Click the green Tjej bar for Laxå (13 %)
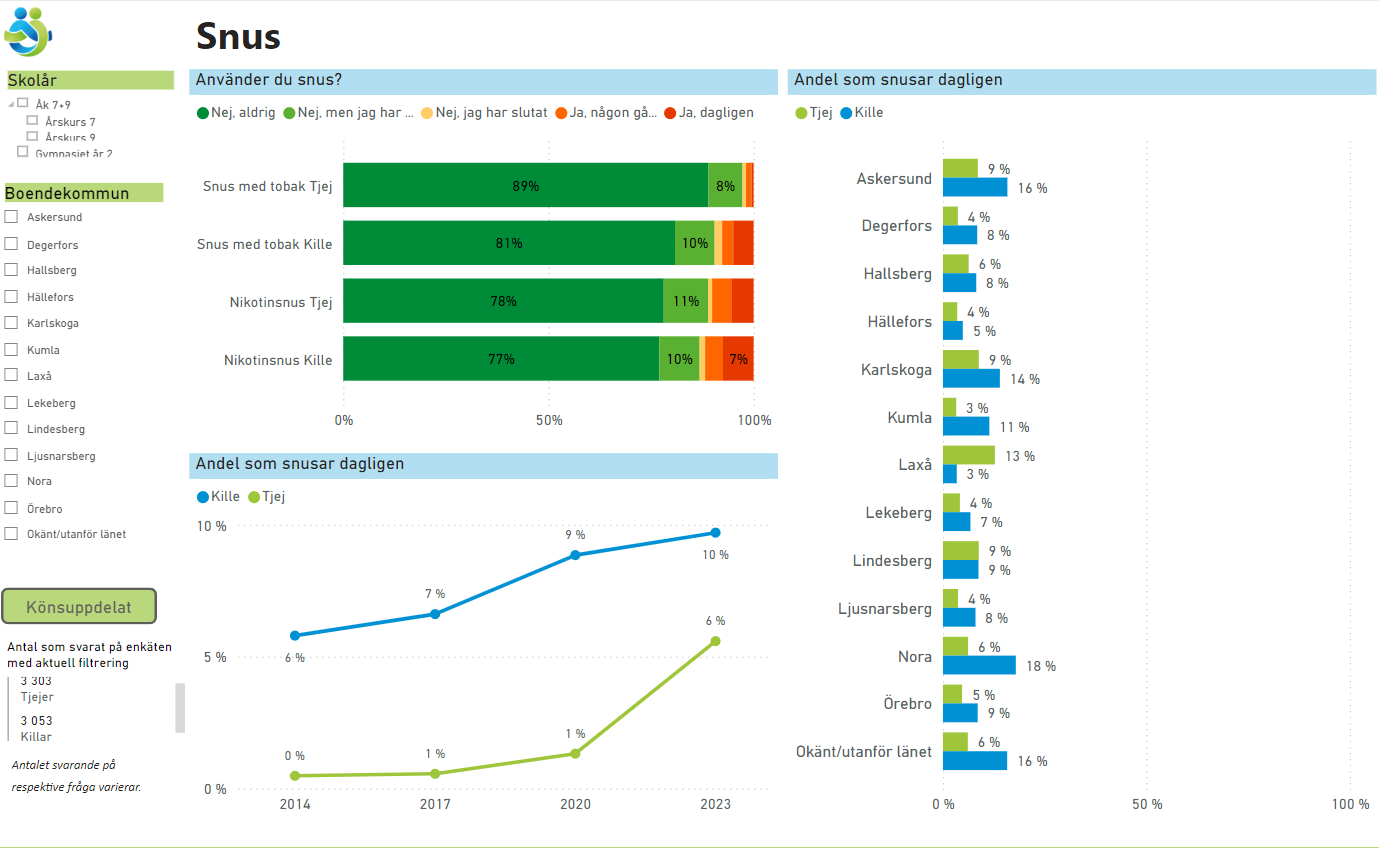 click(x=969, y=455)
